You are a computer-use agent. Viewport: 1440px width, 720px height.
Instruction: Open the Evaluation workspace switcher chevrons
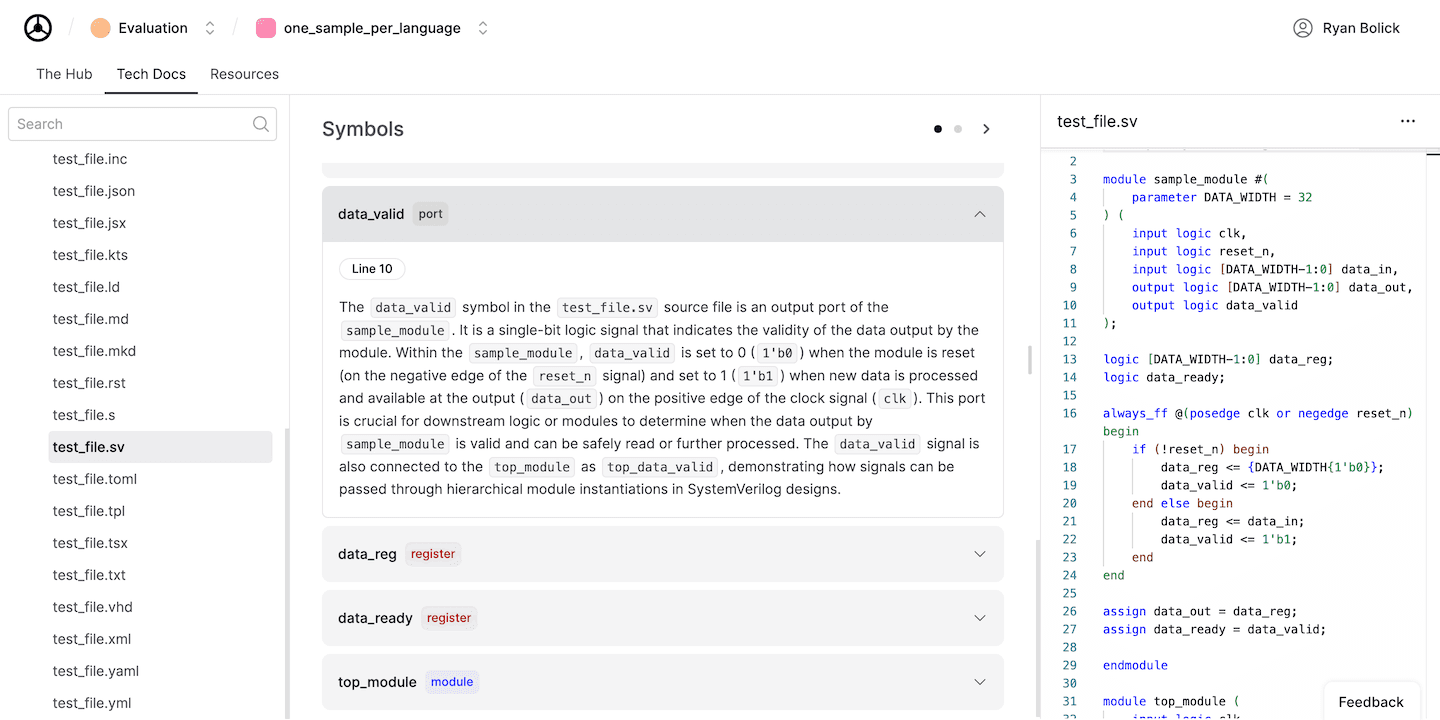pyautogui.click(x=210, y=28)
